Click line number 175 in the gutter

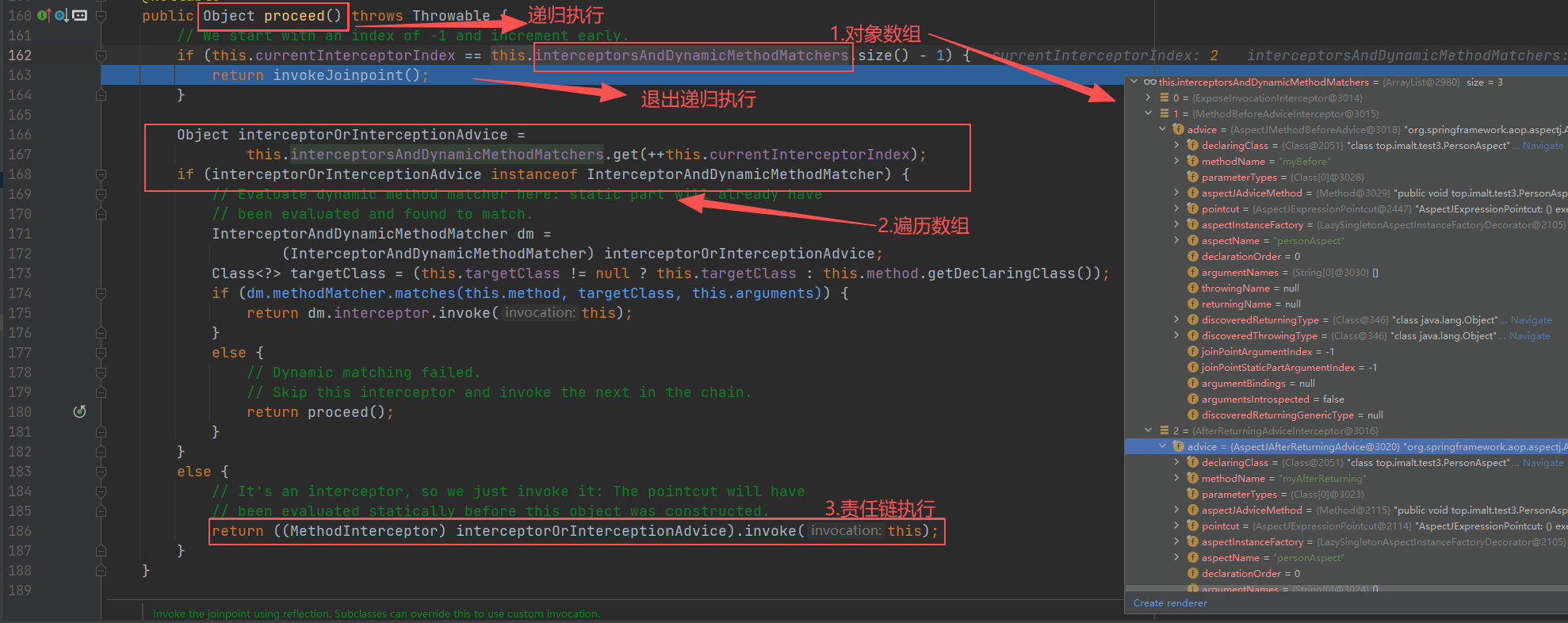click(x=20, y=313)
